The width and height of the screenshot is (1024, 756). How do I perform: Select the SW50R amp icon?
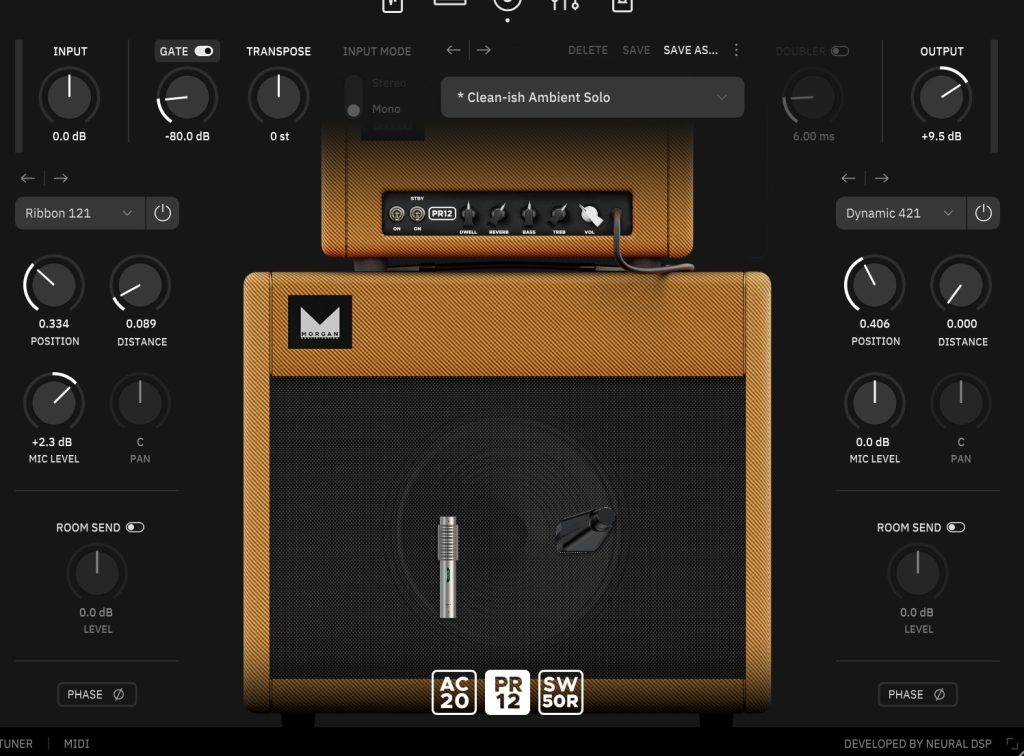click(560, 693)
